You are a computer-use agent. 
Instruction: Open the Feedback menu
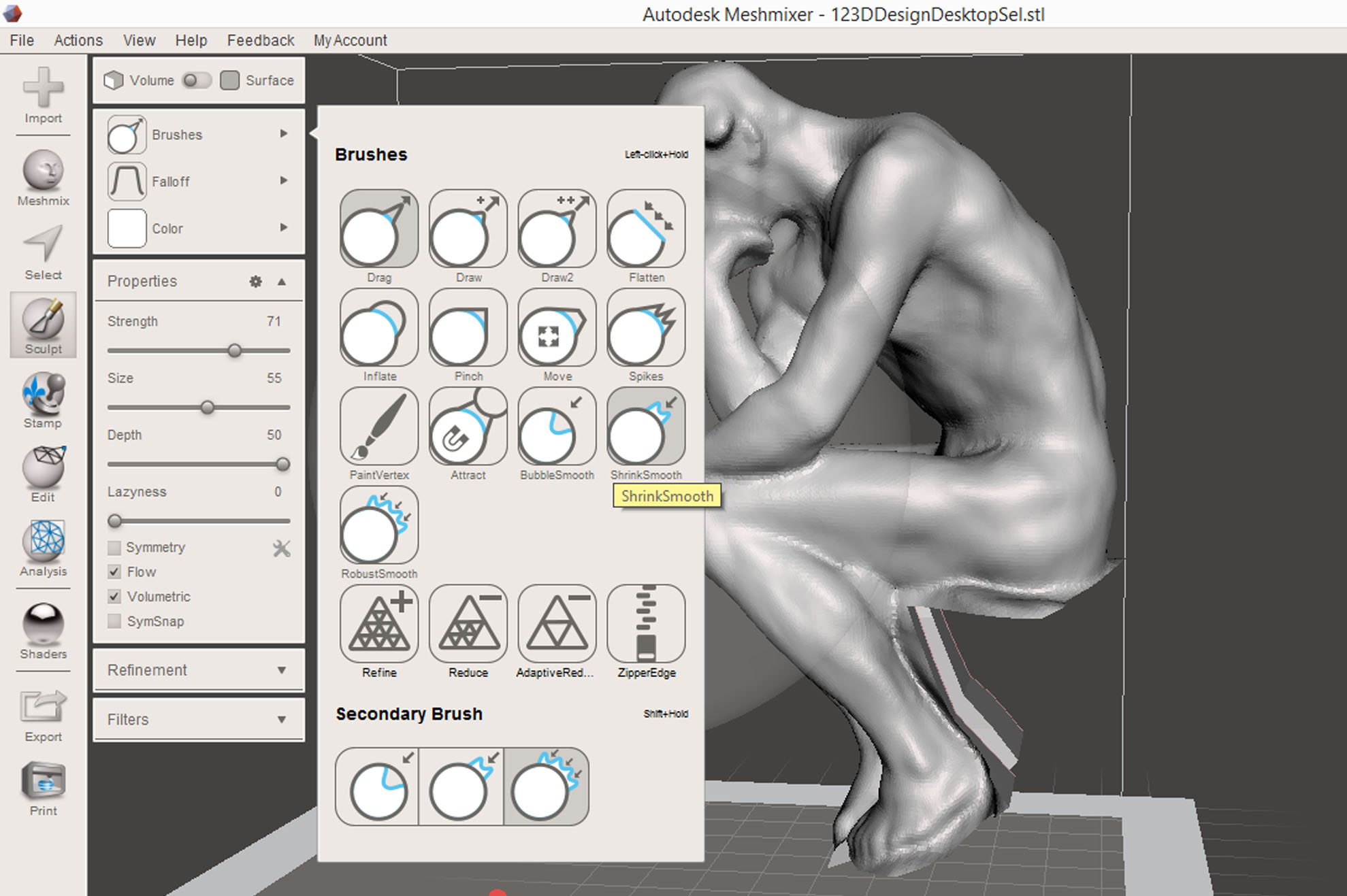pos(261,40)
